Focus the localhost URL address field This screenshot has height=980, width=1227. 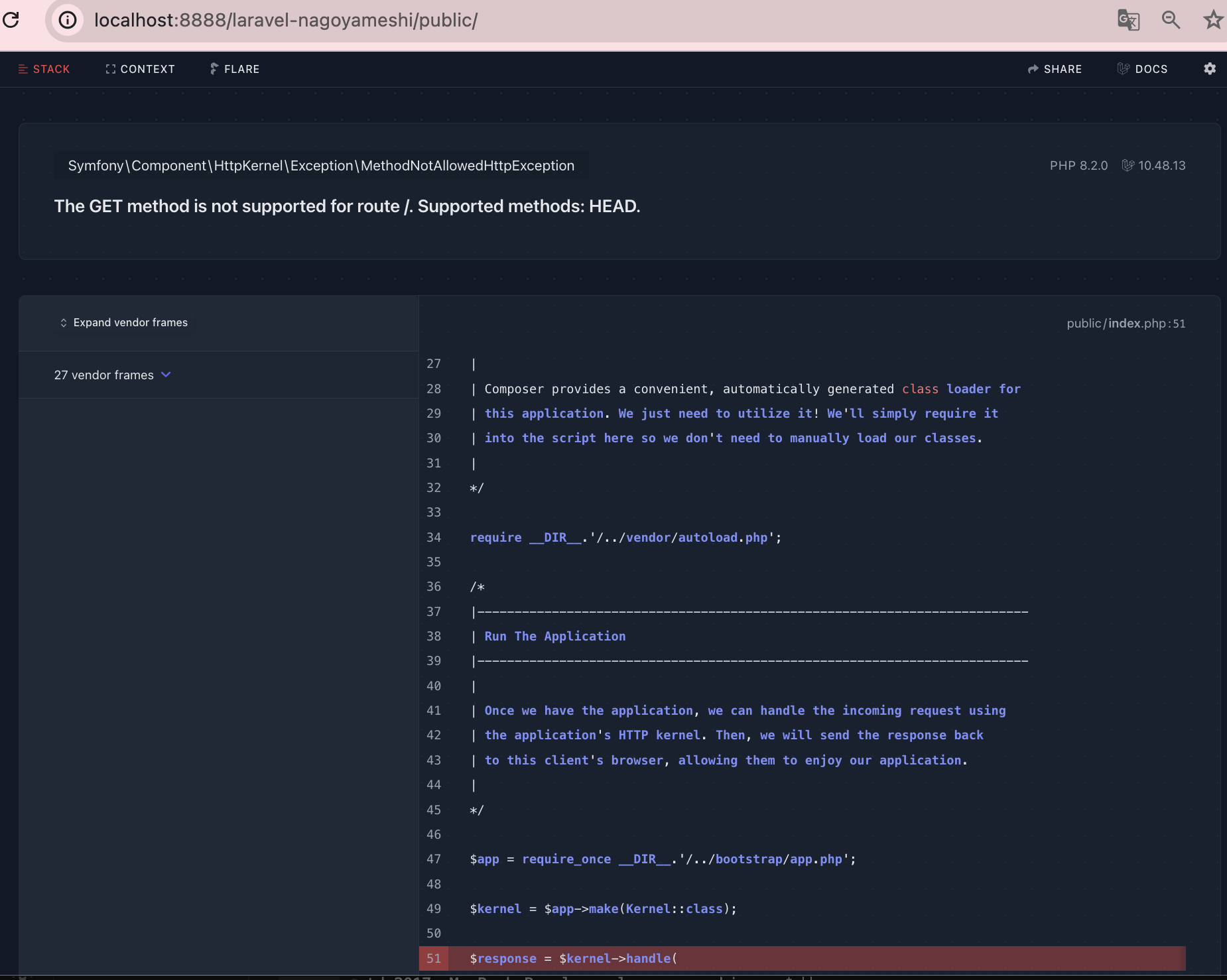point(286,20)
